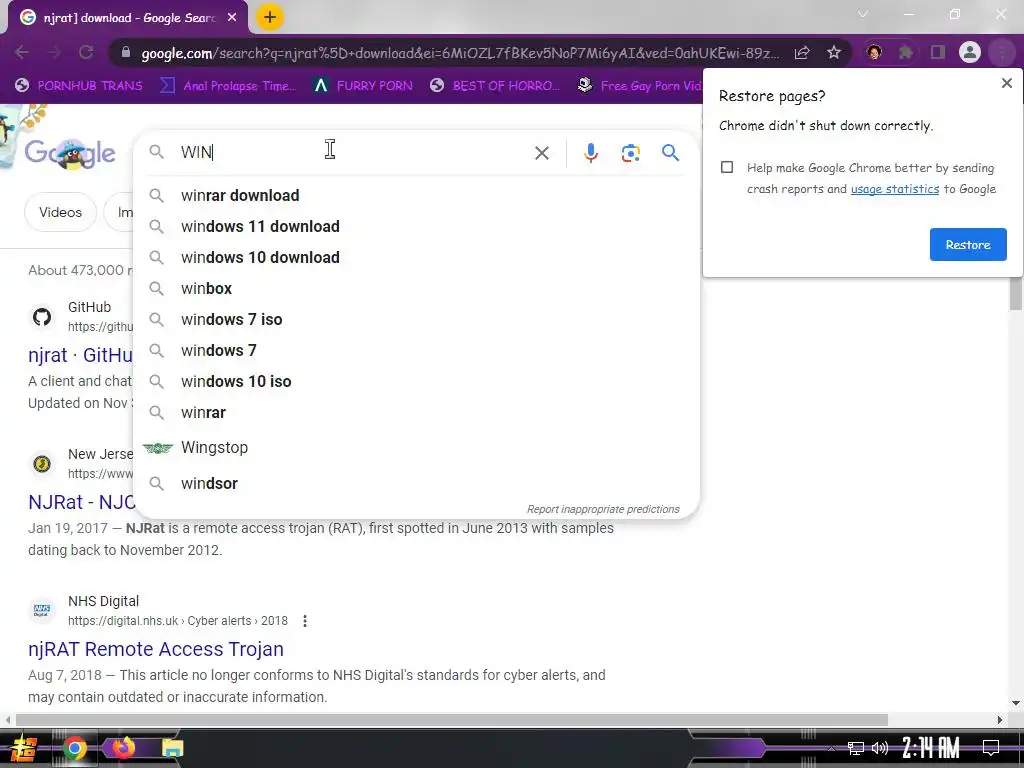Open network status in system tray

point(856,748)
